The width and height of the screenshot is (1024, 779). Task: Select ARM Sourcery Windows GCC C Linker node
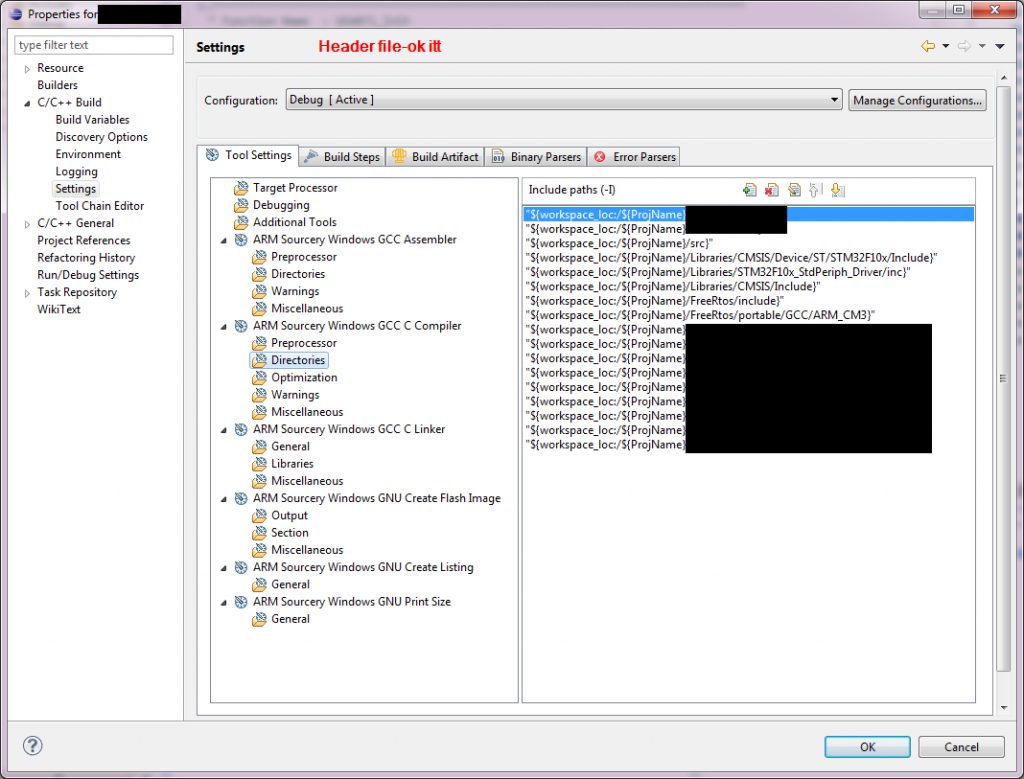click(349, 429)
